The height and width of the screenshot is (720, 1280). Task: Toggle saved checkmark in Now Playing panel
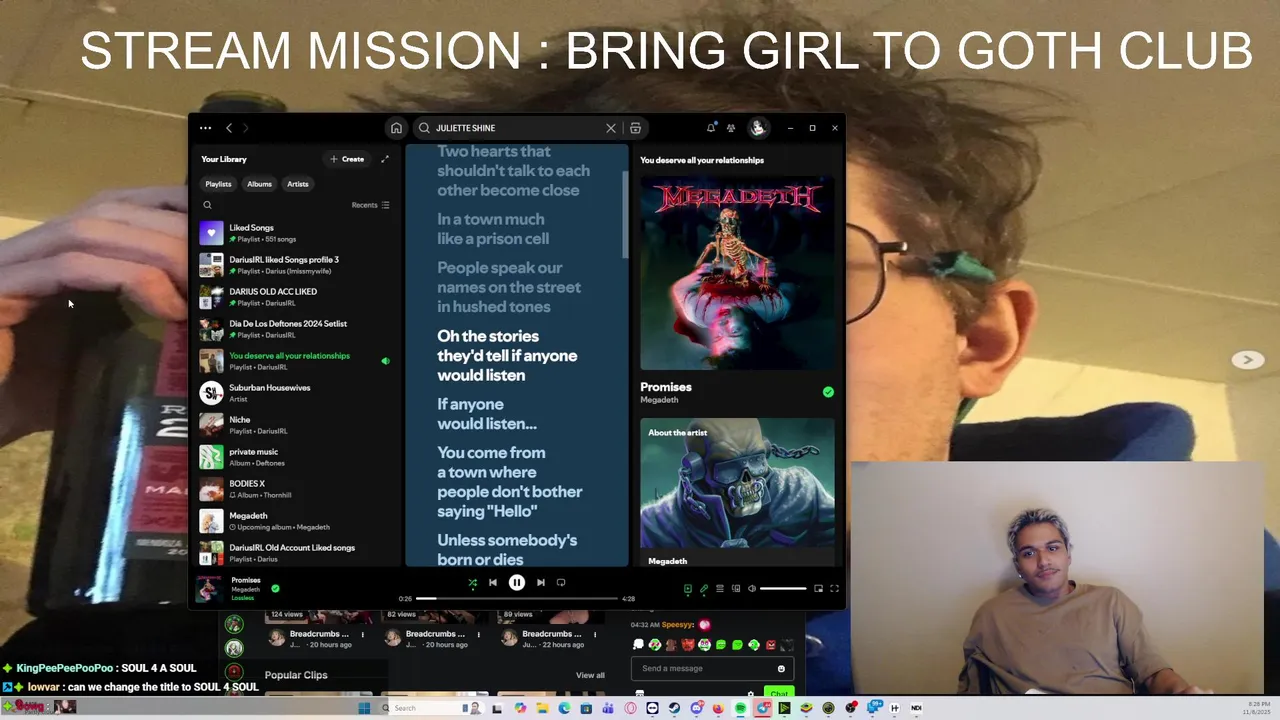pos(828,392)
